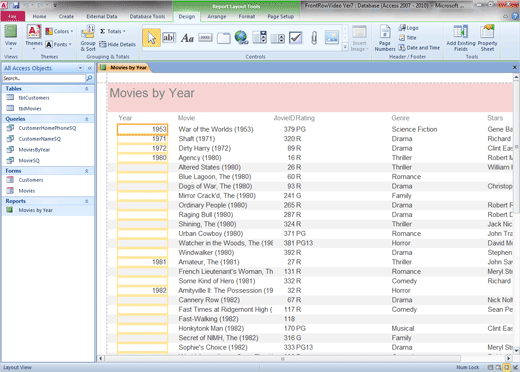520x372 pixels.
Task: Switch to the Arrange tab
Action: [x=217, y=16]
